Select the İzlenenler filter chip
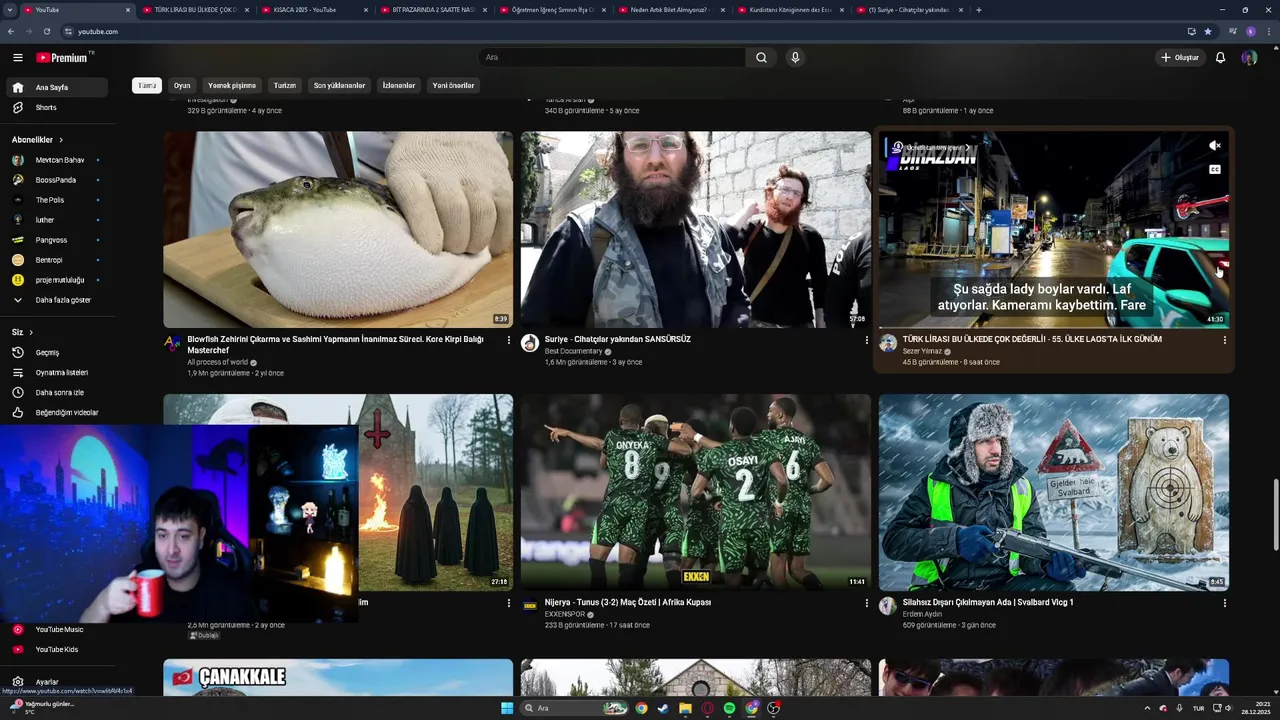 point(398,86)
